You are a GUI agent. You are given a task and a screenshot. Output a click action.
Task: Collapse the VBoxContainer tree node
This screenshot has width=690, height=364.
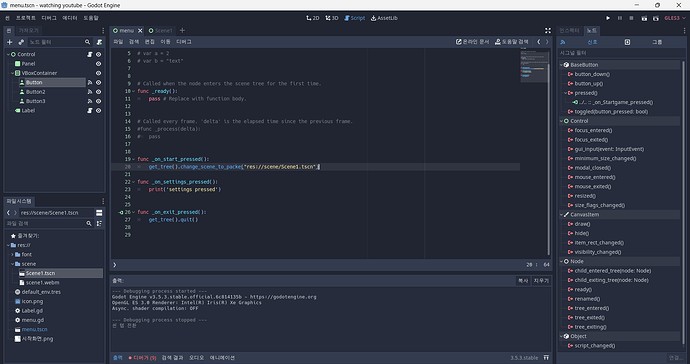[12, 73]
